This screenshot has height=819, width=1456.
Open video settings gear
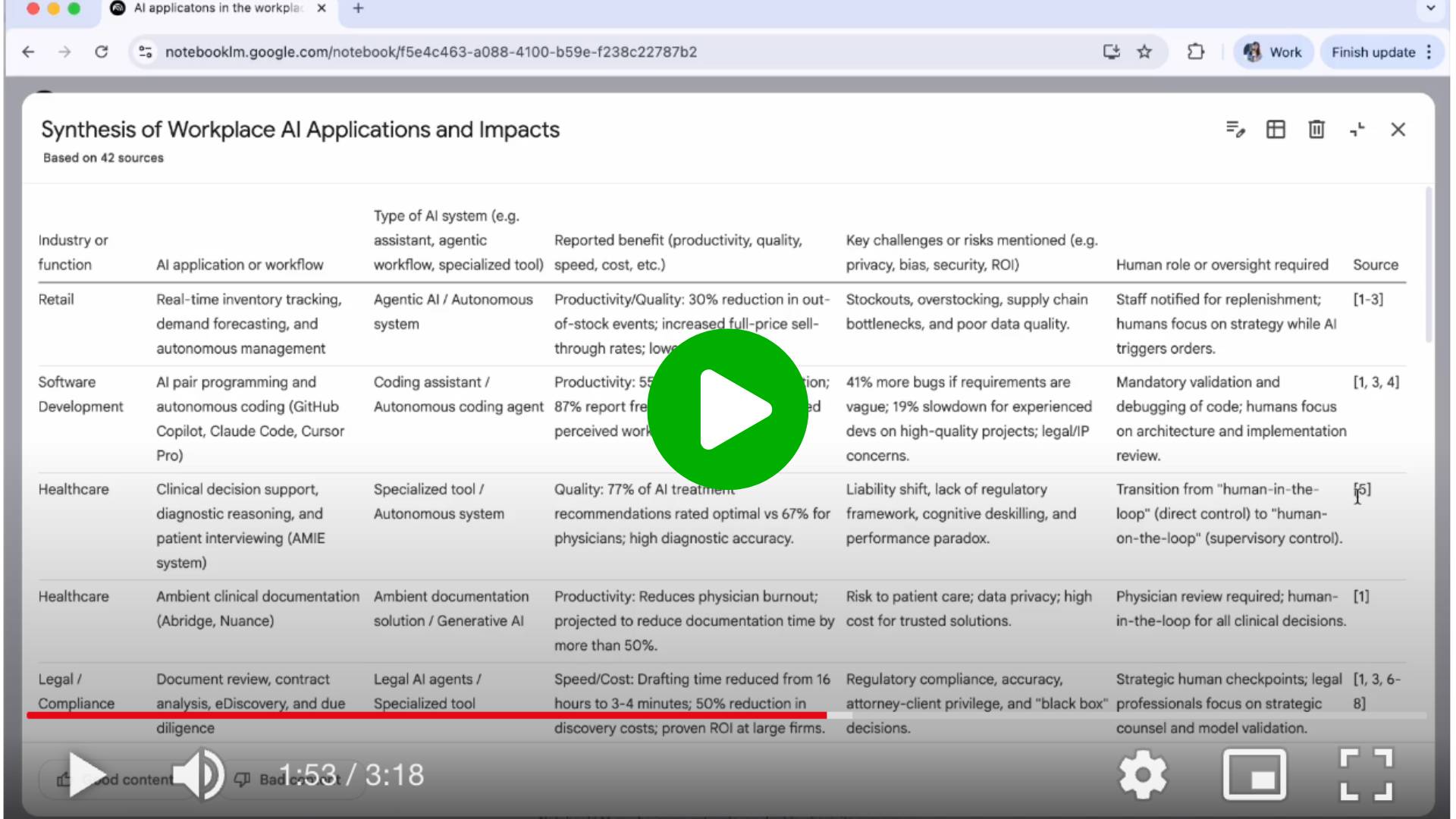[x=1143, y=775]
